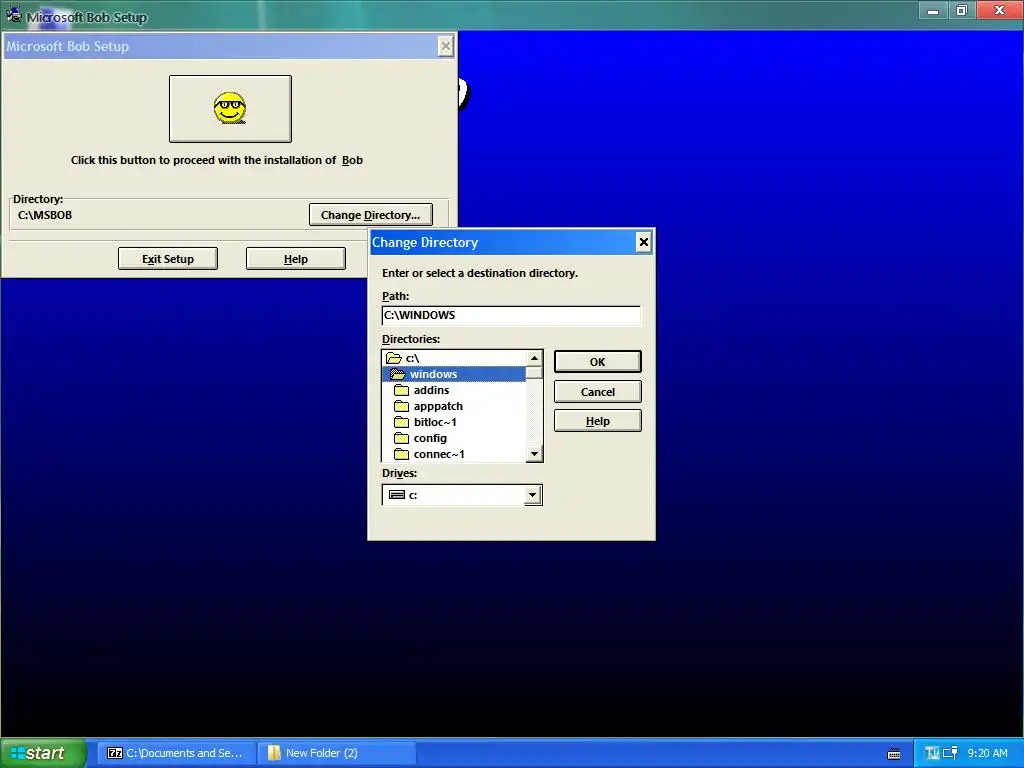The image size is (1024, 768).
Task: Click the directories list scroll down arrow
Action: pos(534,454)
